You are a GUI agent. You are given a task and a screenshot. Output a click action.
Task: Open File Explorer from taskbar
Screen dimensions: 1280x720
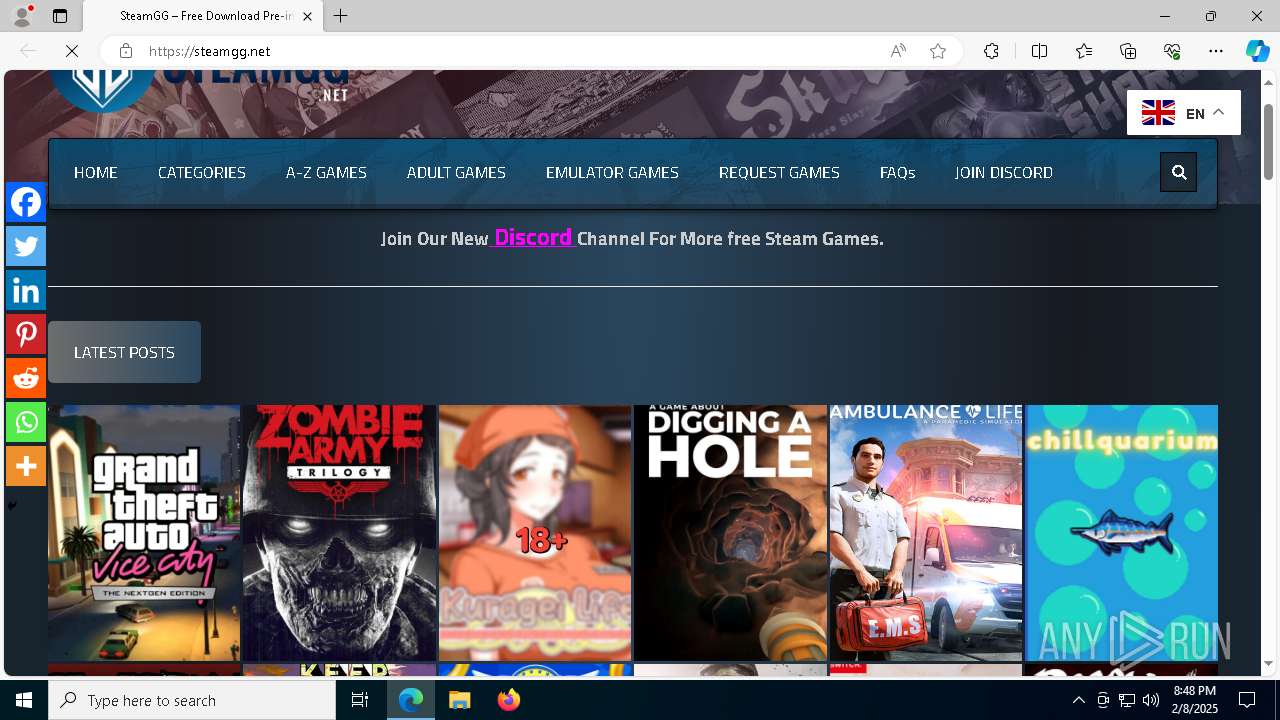click(460, 700)
